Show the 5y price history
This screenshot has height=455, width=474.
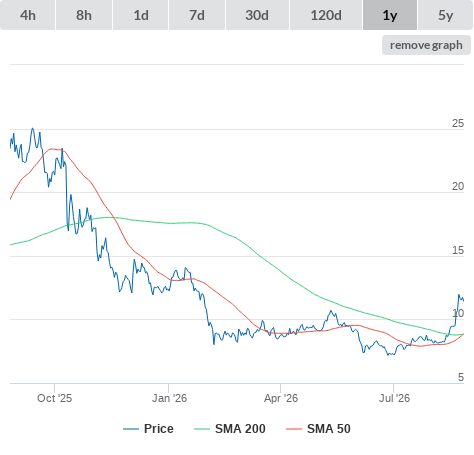coord(445,15)
